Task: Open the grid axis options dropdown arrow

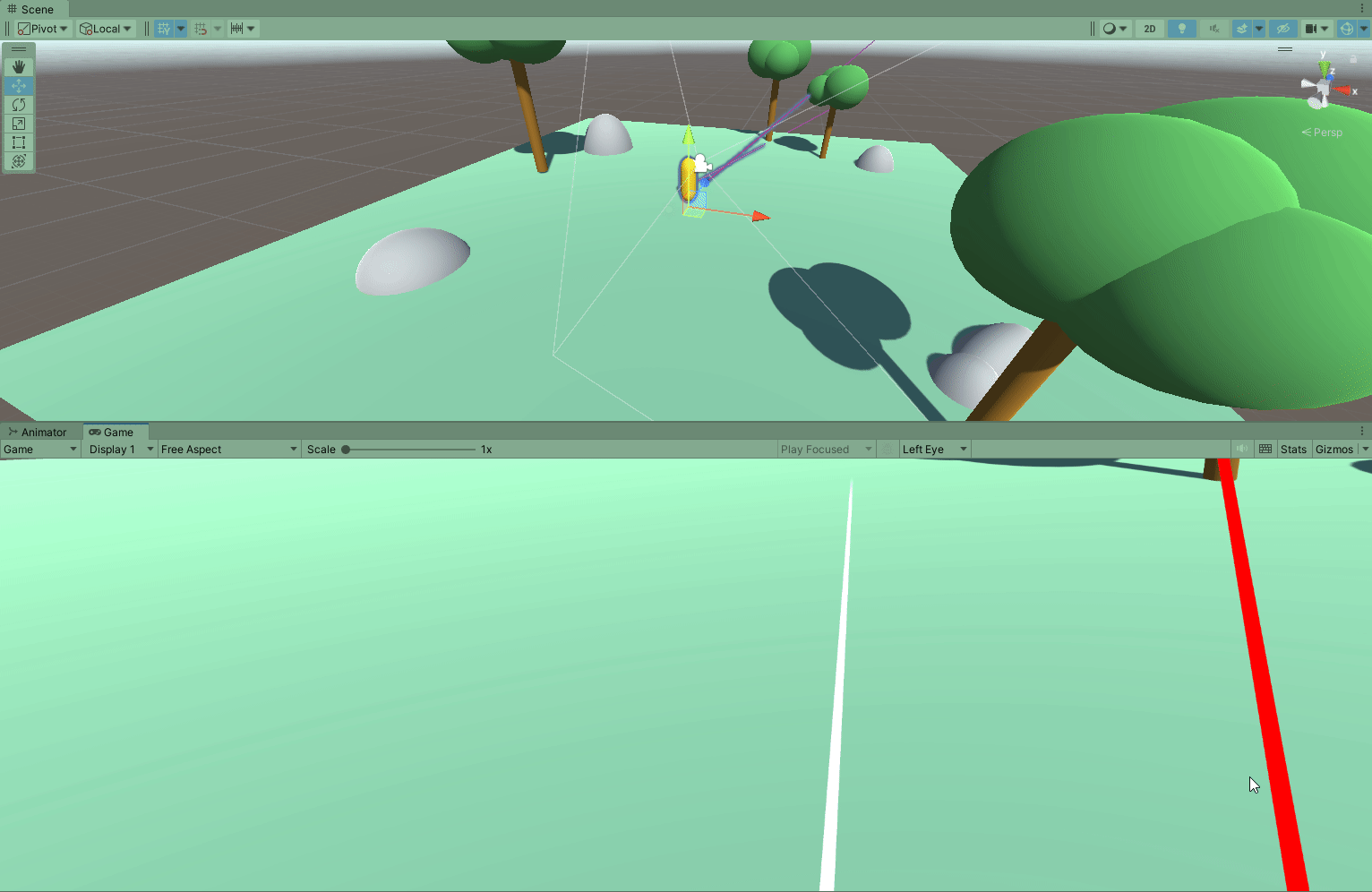Action: (181, 29)
